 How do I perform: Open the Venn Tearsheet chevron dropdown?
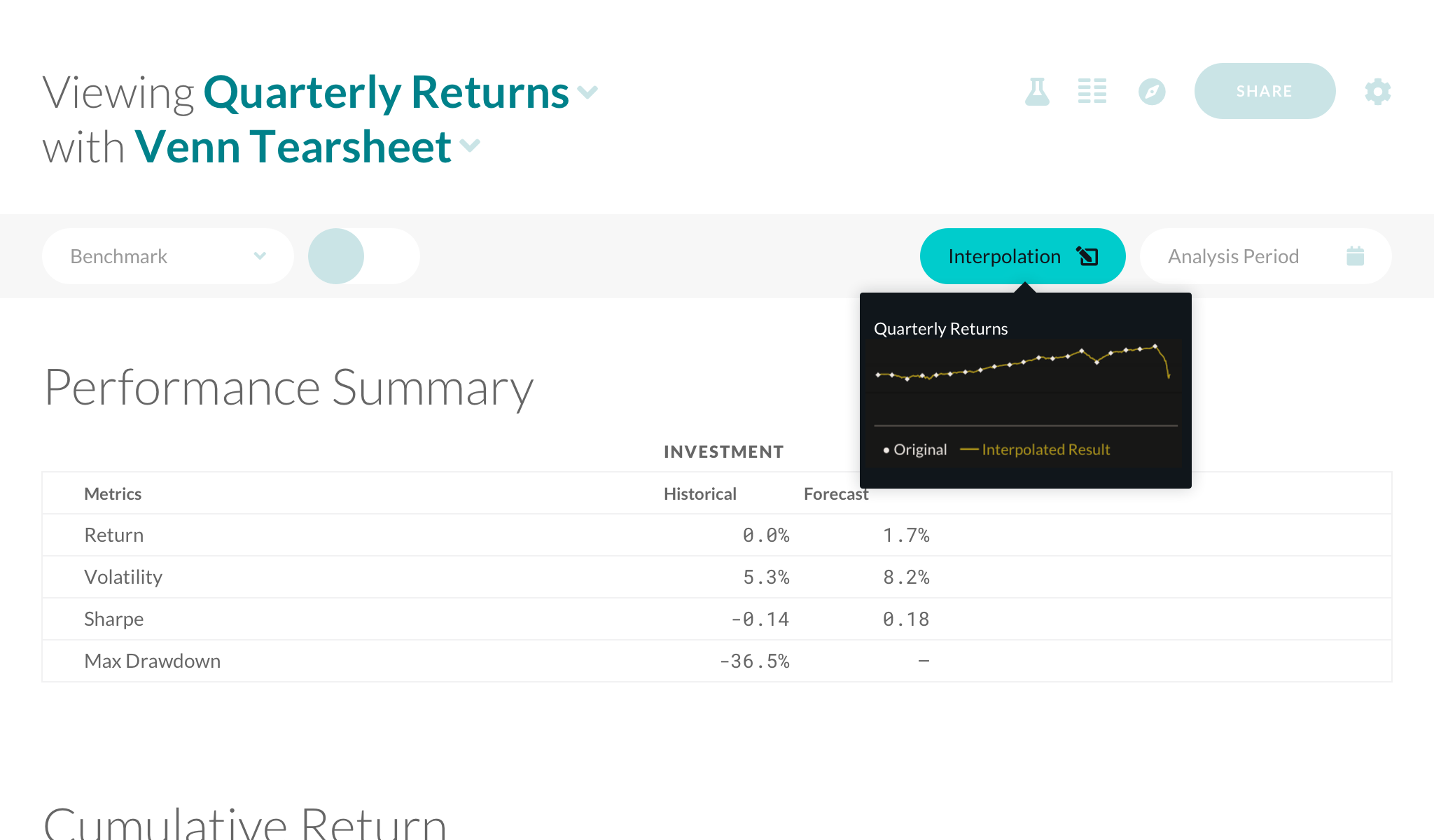470,146
